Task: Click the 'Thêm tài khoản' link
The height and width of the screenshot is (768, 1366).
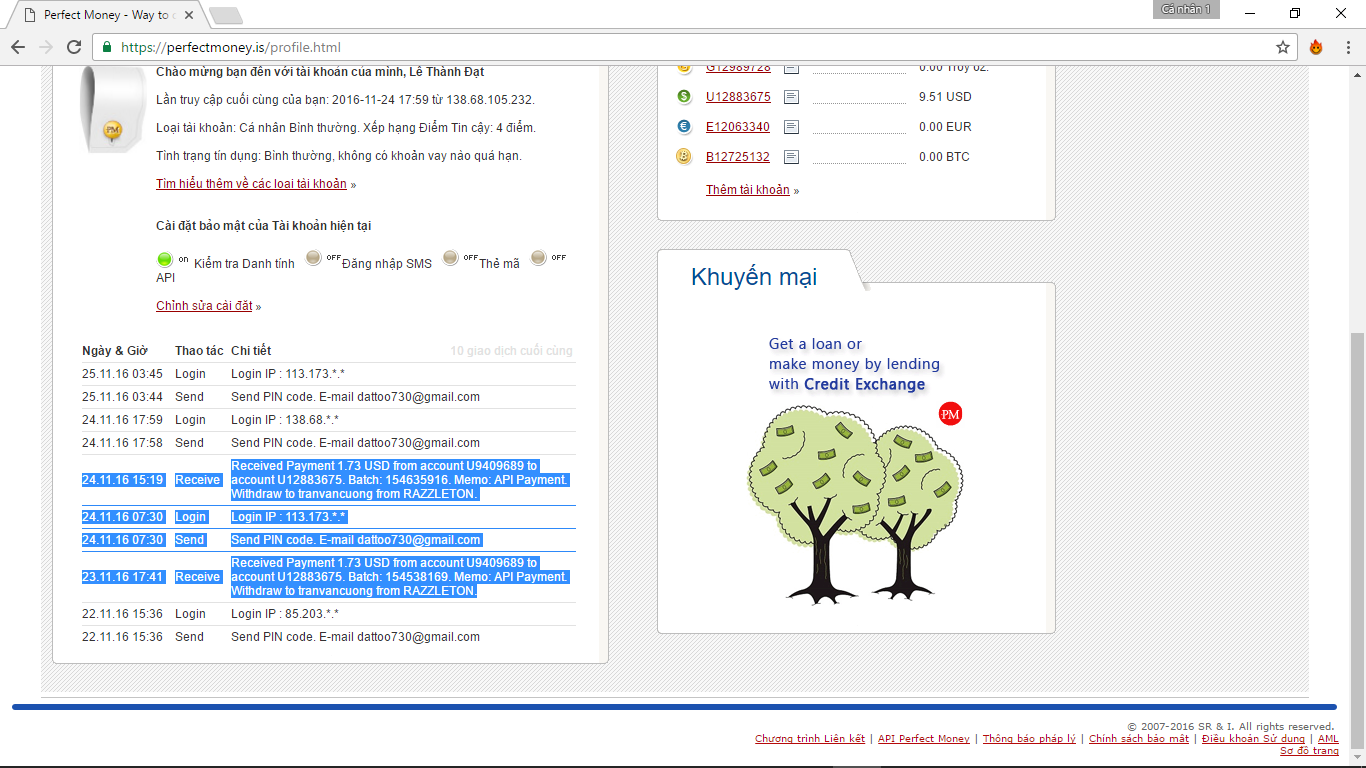Action: click(748, 190)
